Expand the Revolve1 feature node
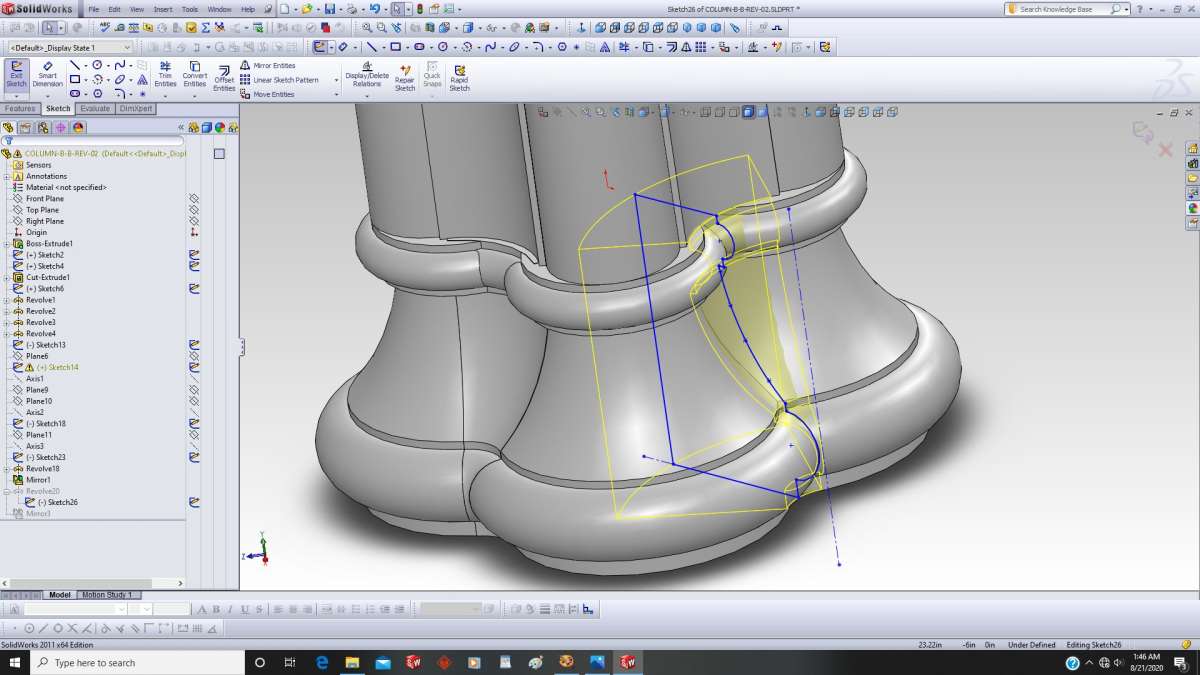This screenshot has height=675, width=1200. [x=6, y=300]
